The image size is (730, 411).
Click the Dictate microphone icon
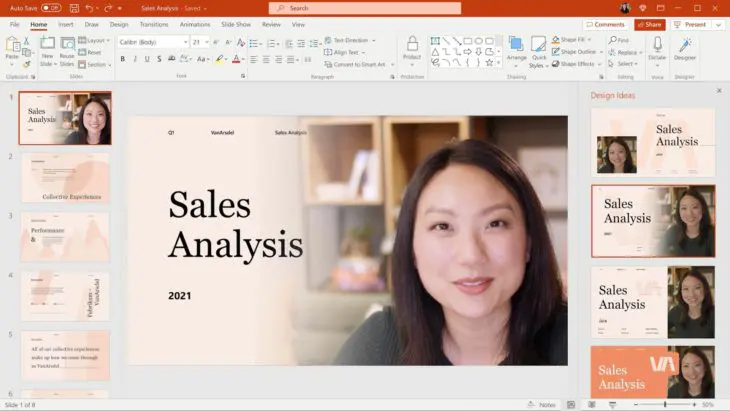click(656, 45)
